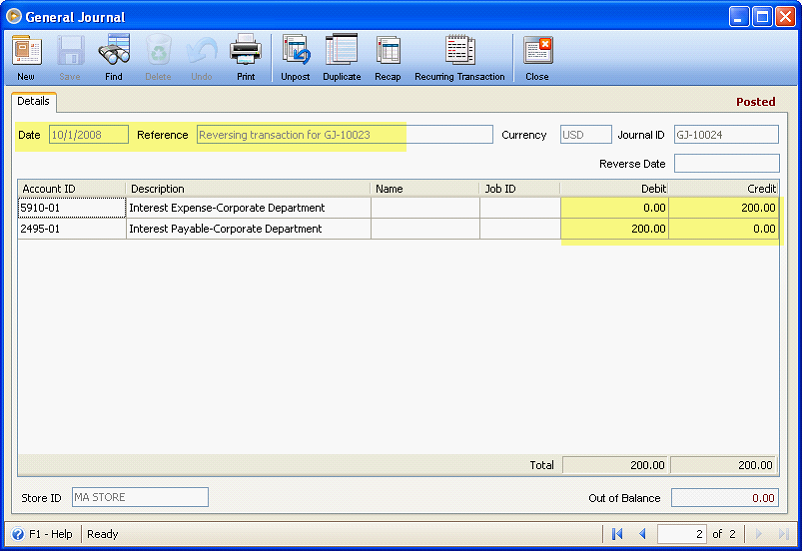
Task: Click the Debit column header
Action: (x=614, y=188)
